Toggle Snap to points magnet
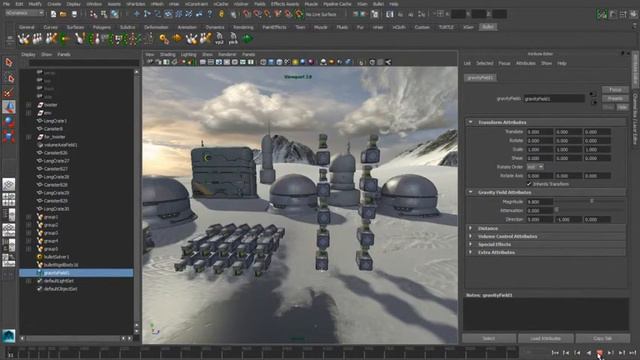640x360 pixels. 267,14
